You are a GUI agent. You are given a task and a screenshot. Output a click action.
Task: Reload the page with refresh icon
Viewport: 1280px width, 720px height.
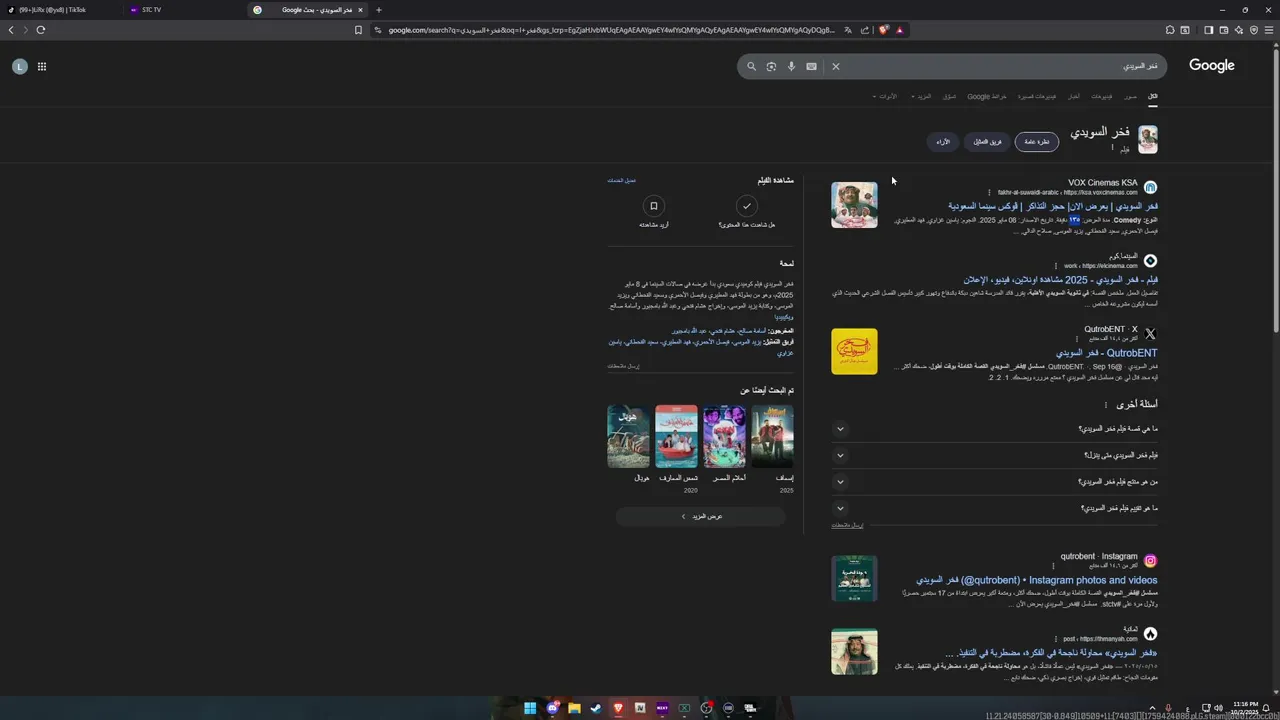coord(41,30)
